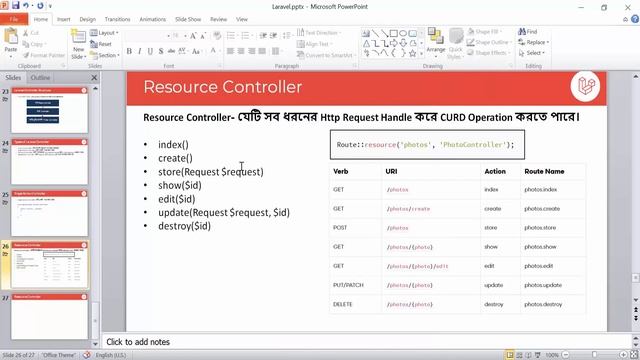Click the 'Click to add notes' field

366,342
